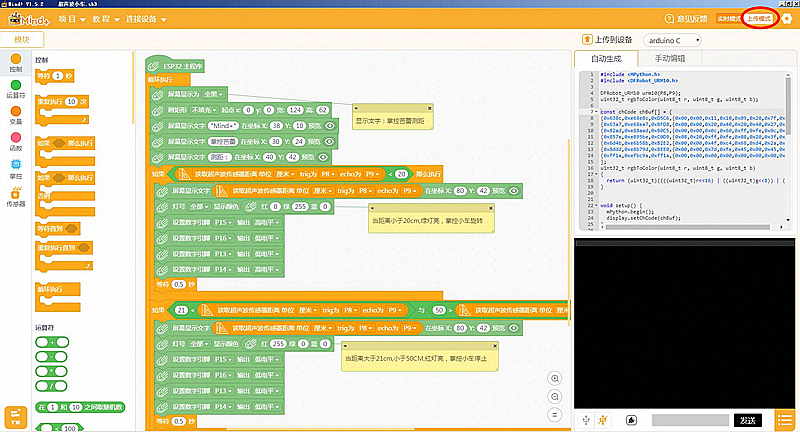Screen dimensions: 800x432
Task: Open the 变量 (Variables) block category
Action: [15, 114]
